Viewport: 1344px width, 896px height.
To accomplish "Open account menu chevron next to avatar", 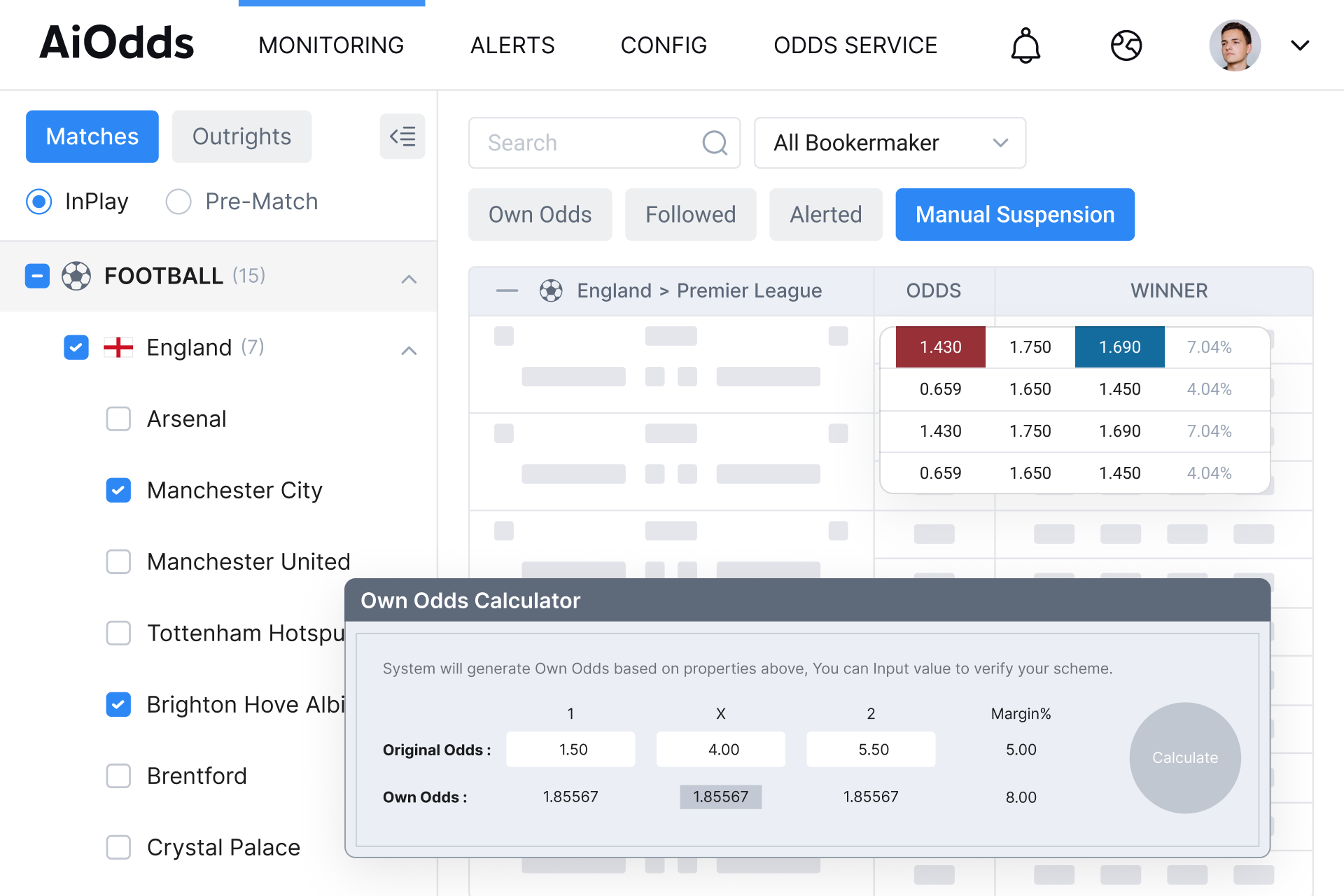I will tap(1300, 45).
